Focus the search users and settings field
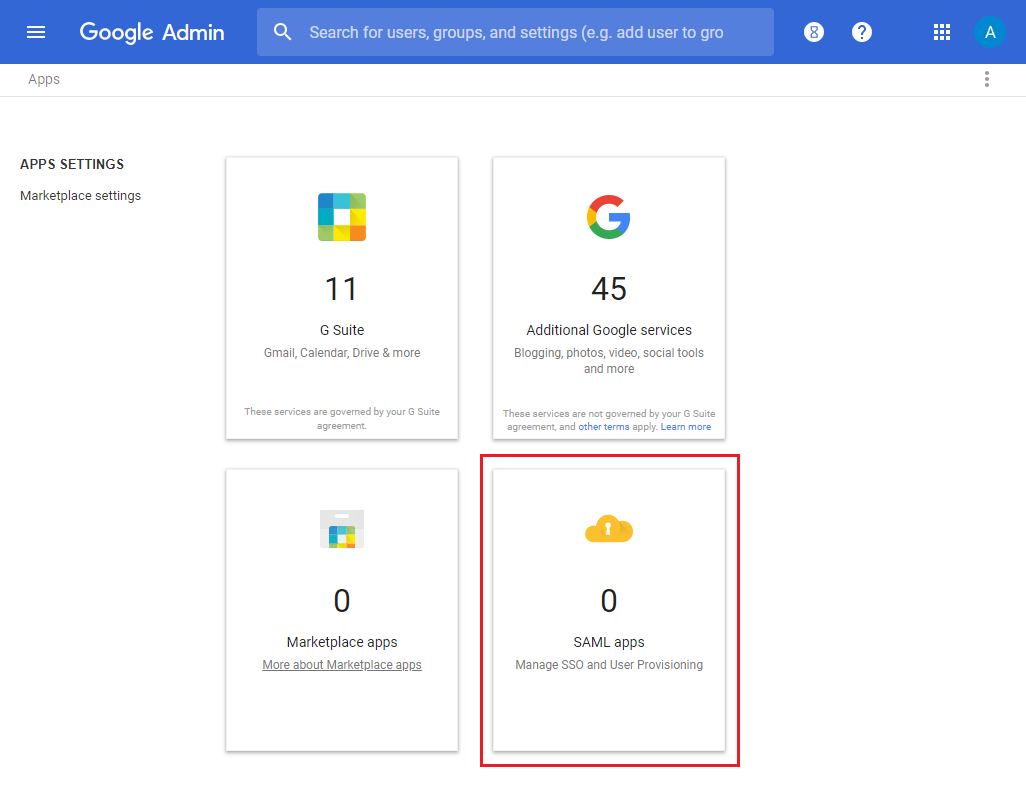This screenshot has width=1026, height=786. tap(516, 32)
